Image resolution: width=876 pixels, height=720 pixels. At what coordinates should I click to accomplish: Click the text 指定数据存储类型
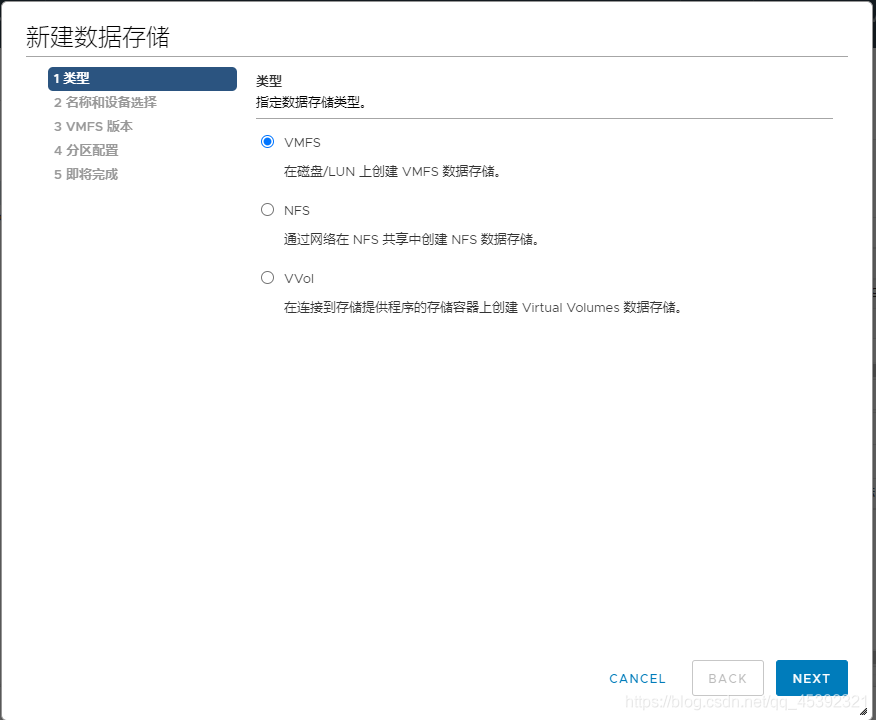click(x=311, y=102)
